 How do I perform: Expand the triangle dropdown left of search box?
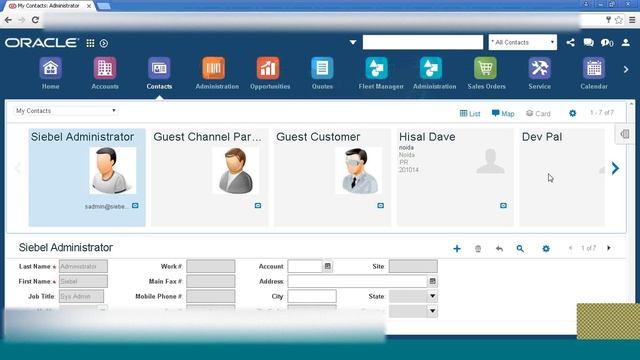(x=353, y=42)
